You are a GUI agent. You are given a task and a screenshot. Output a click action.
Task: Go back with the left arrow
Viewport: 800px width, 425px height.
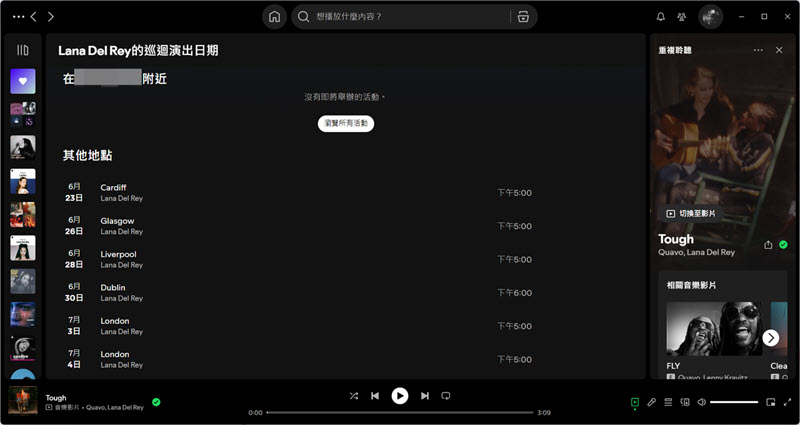(x=34, y=17)
